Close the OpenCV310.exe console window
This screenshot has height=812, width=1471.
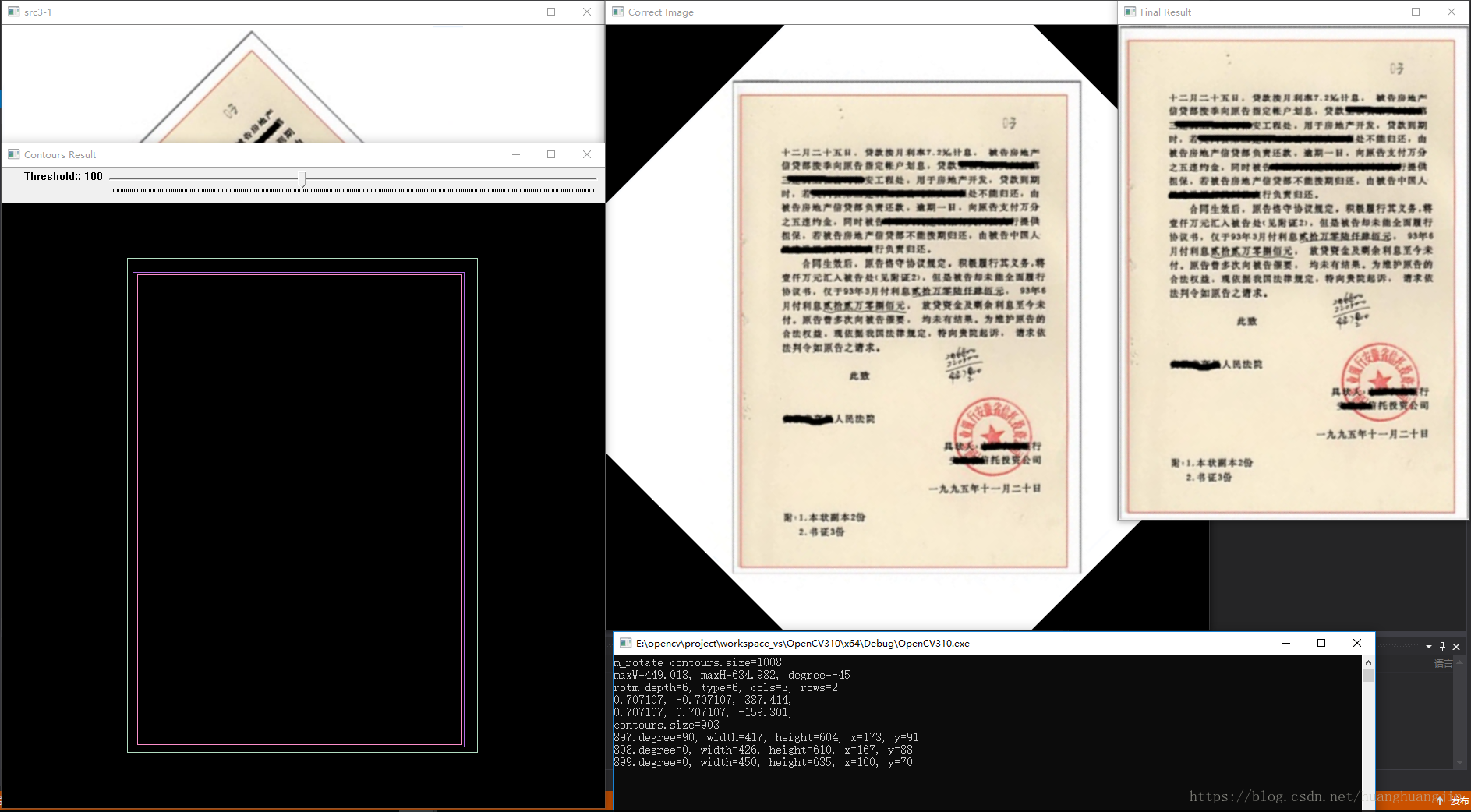(1357, 643)
